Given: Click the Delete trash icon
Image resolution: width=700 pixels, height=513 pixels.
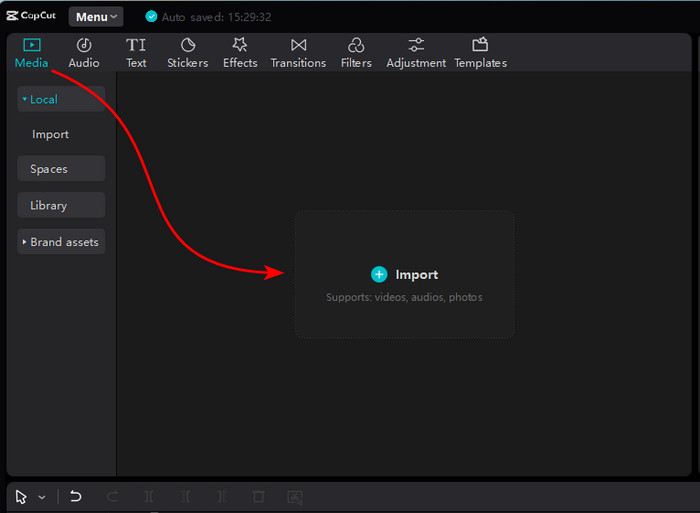Looking at the screenshot, I should click(258, 496).
